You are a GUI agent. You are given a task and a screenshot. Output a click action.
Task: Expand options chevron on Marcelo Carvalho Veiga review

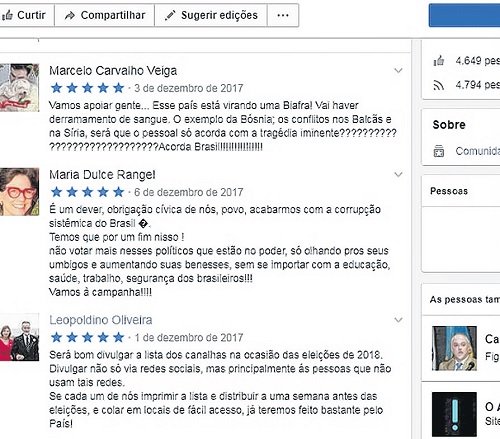coord(398,70)
